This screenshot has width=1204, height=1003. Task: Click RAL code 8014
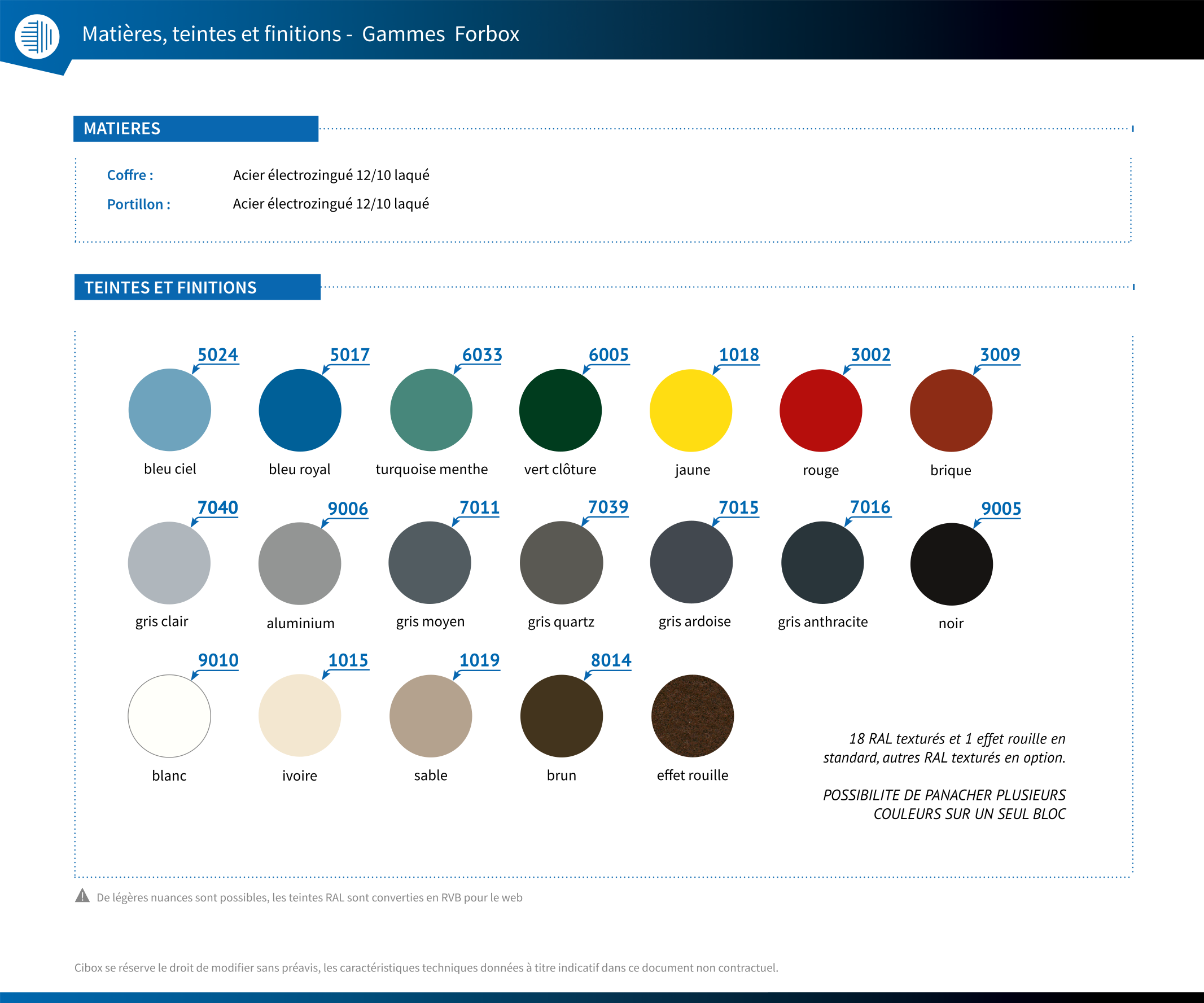[611, 660]
